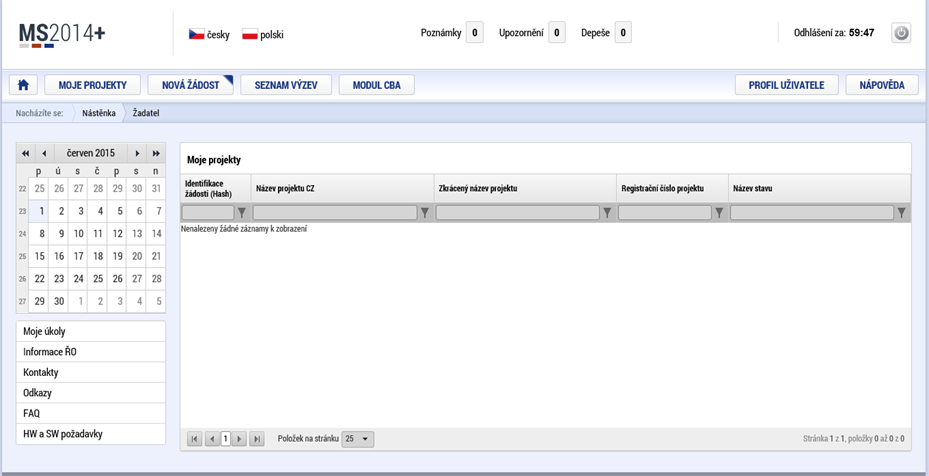Click the logout power icon
The height and width of the screenshot is (476, 929).
(901, 33)
